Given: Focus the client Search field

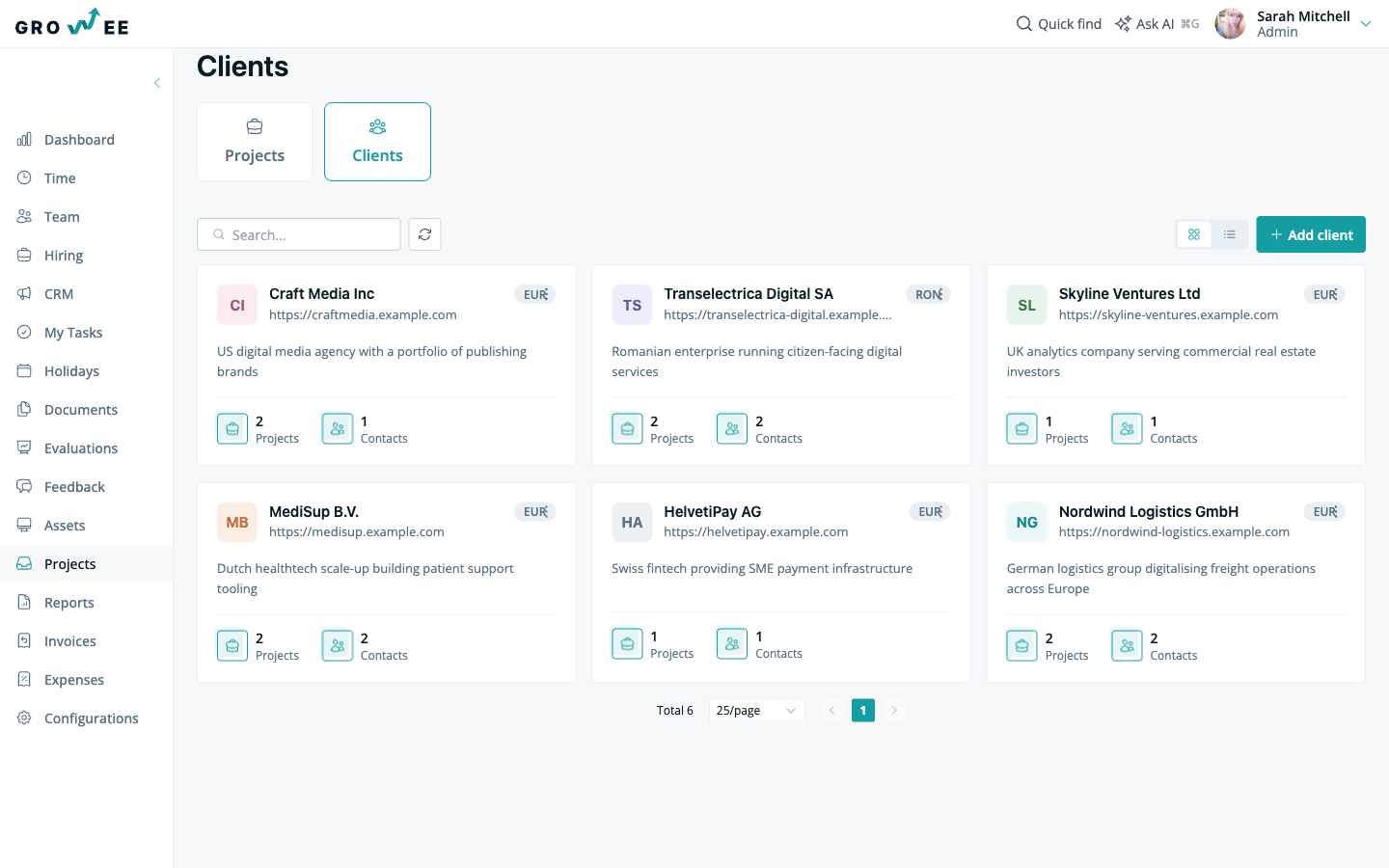Looking at the screenshot, I should pos(299,234).
